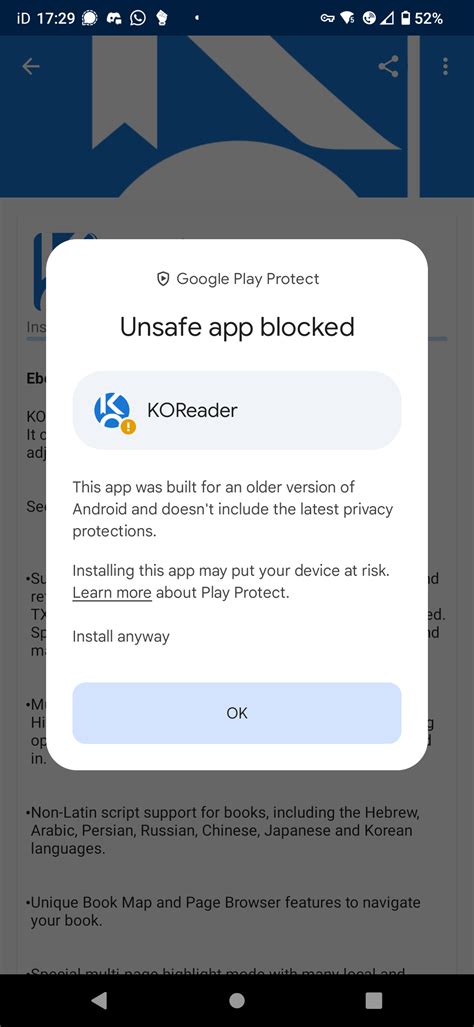
Task: Tap the Wi-Fi status icon
Action: [x=348, y=18]
